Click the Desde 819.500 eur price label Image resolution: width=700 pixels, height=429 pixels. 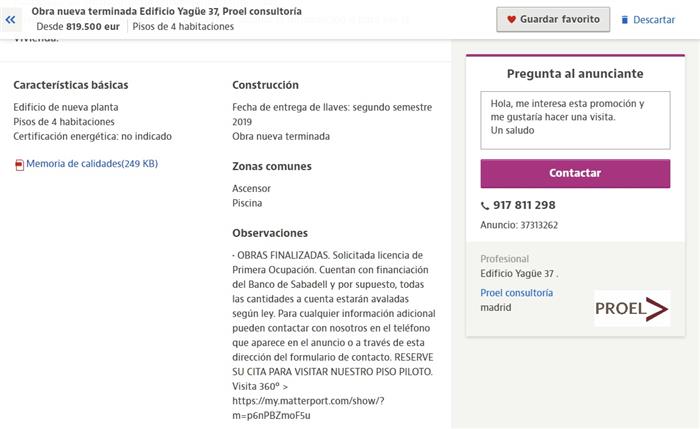(78, 27)
